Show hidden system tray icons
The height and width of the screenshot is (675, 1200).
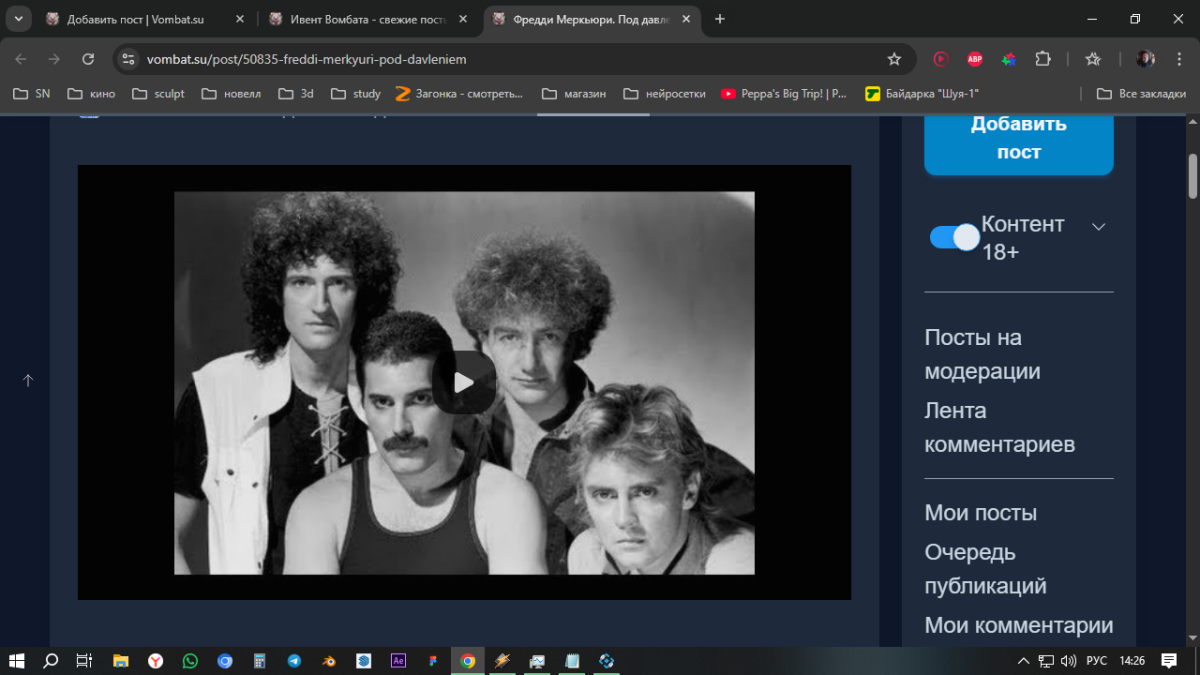point(1023,661)
